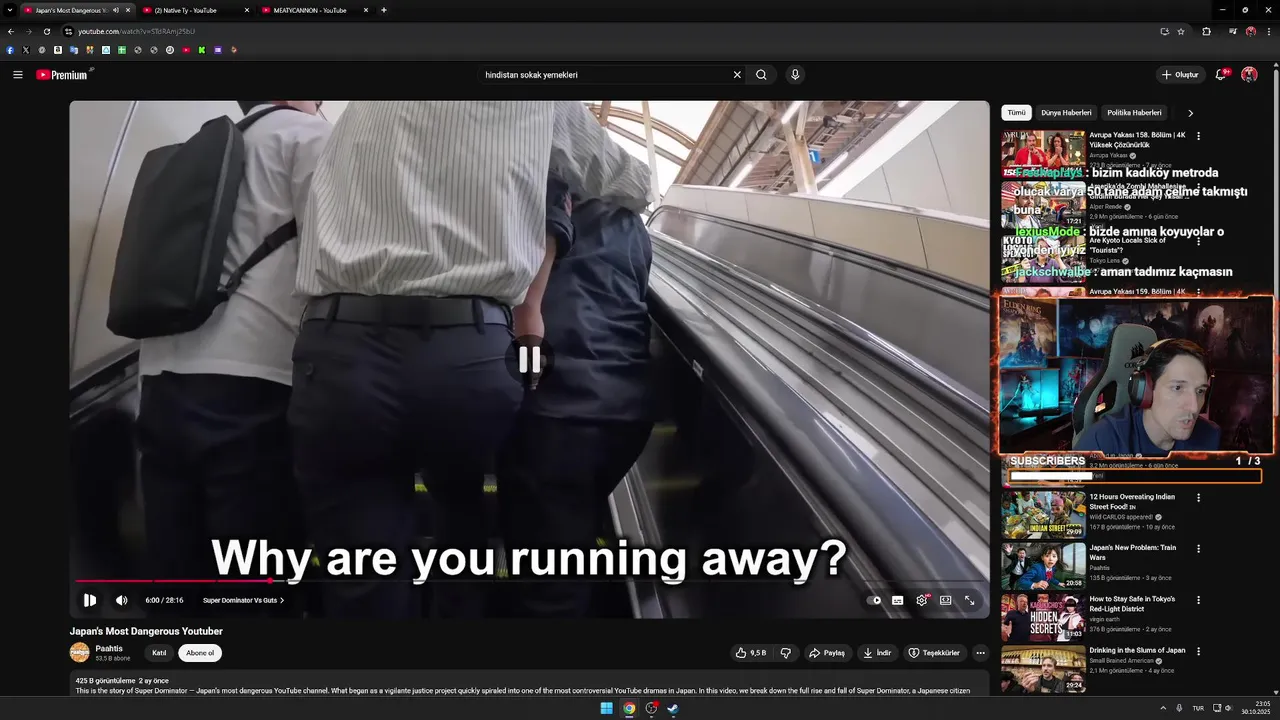This screenshot has width=1280, height=720.
Task: Open options for Avrupa Yakası 158. Bölüm
Action: tap(1198, 136)
